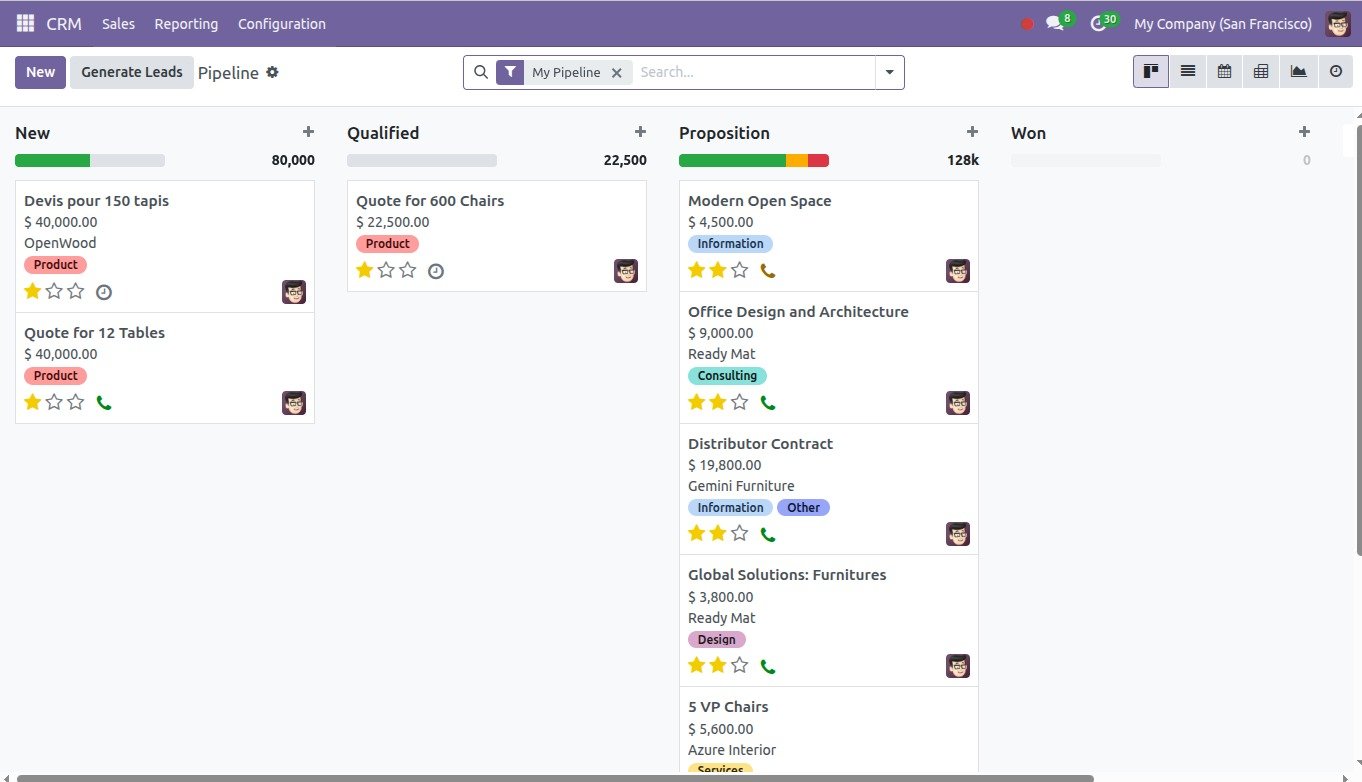
Task: Switch to calendar view
Action: tap(1224, 72)
